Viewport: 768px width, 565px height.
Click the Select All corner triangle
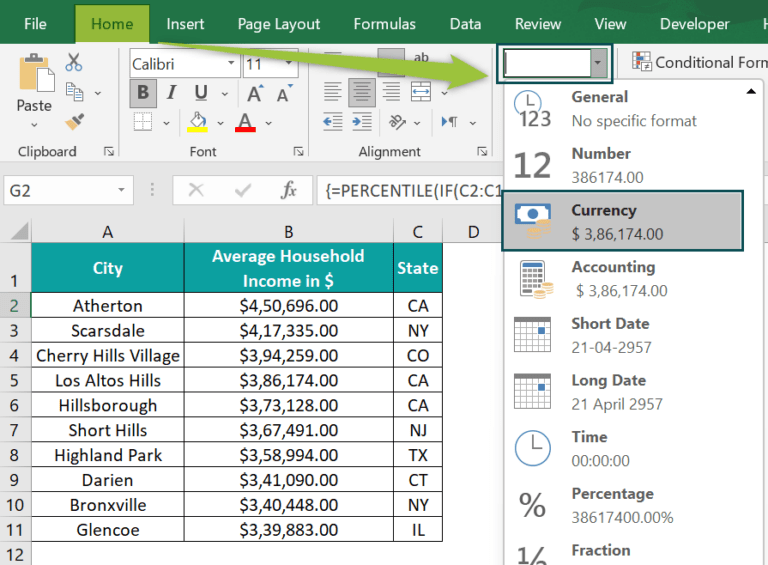click(x=20, y=231)
